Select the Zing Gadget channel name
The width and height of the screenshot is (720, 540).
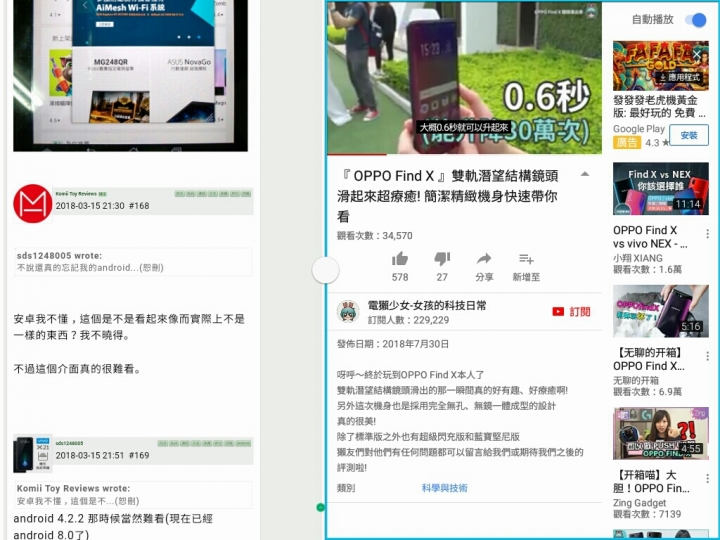pos(639,503)
